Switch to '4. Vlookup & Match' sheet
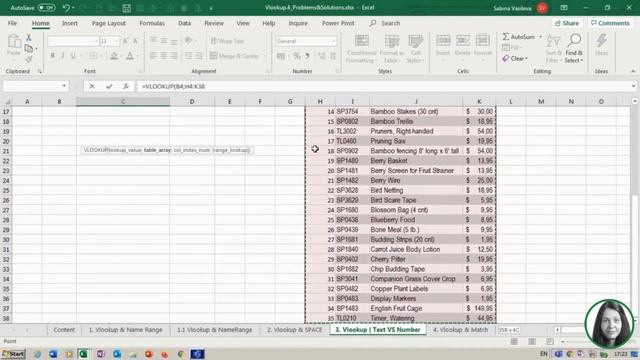The image size is (640, 360). coord(460,330)
